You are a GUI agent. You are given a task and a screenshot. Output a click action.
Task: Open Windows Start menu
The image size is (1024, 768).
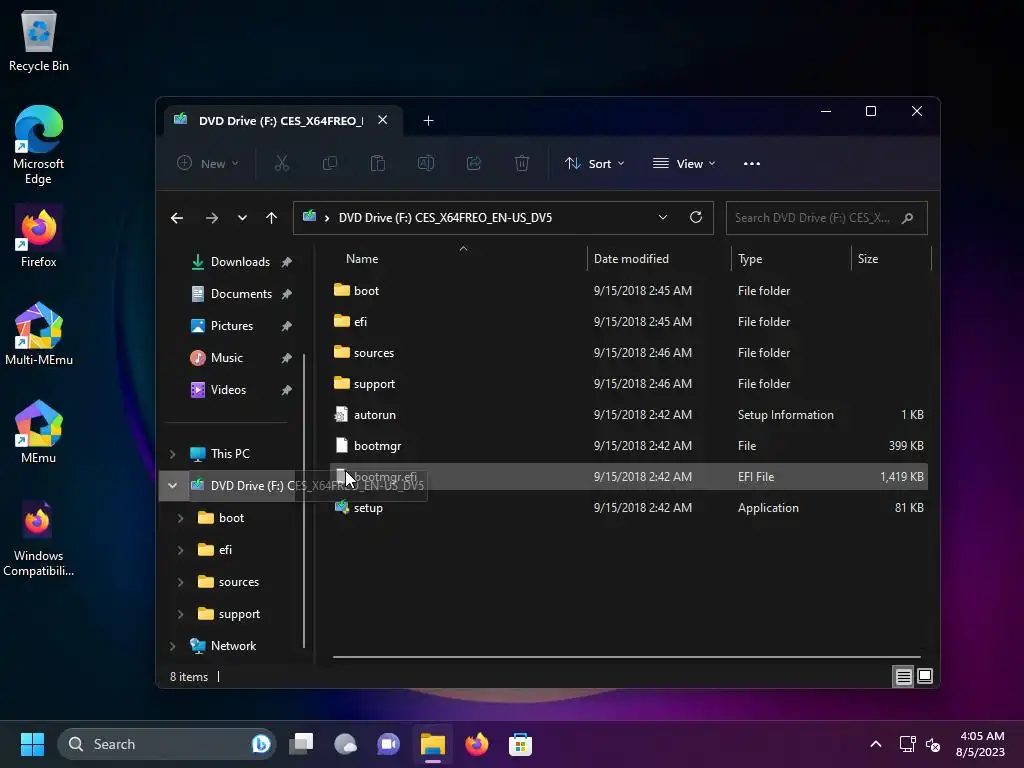32,744
